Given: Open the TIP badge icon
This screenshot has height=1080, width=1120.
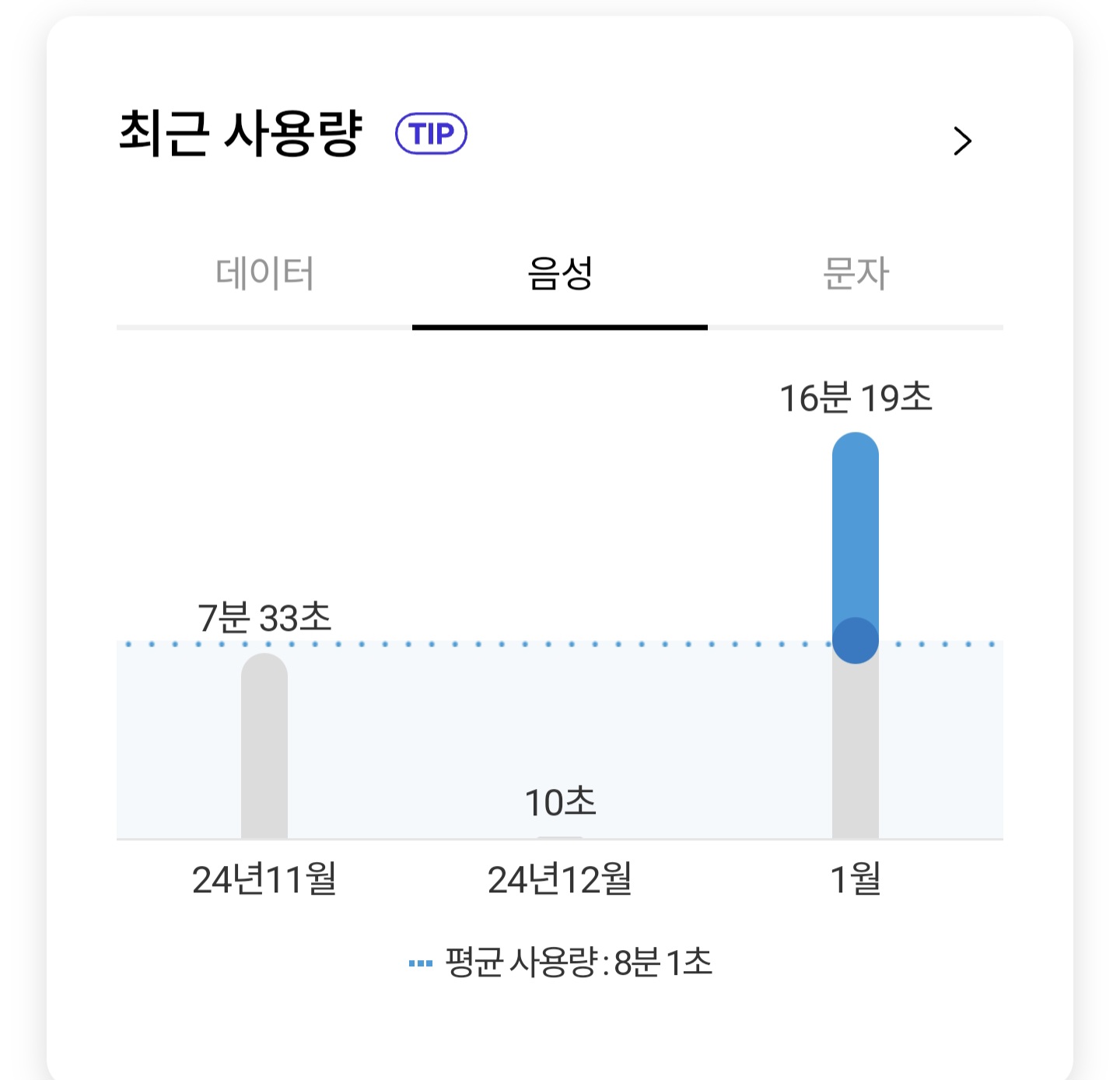Looking at the screenshot, I should (431, 134).
